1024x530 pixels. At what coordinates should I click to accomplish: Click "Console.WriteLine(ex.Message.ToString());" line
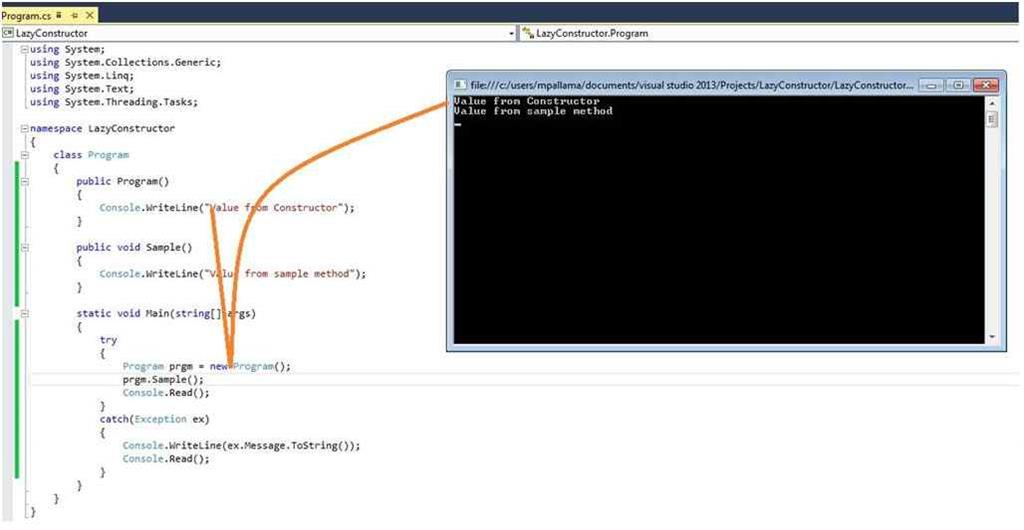242,446
